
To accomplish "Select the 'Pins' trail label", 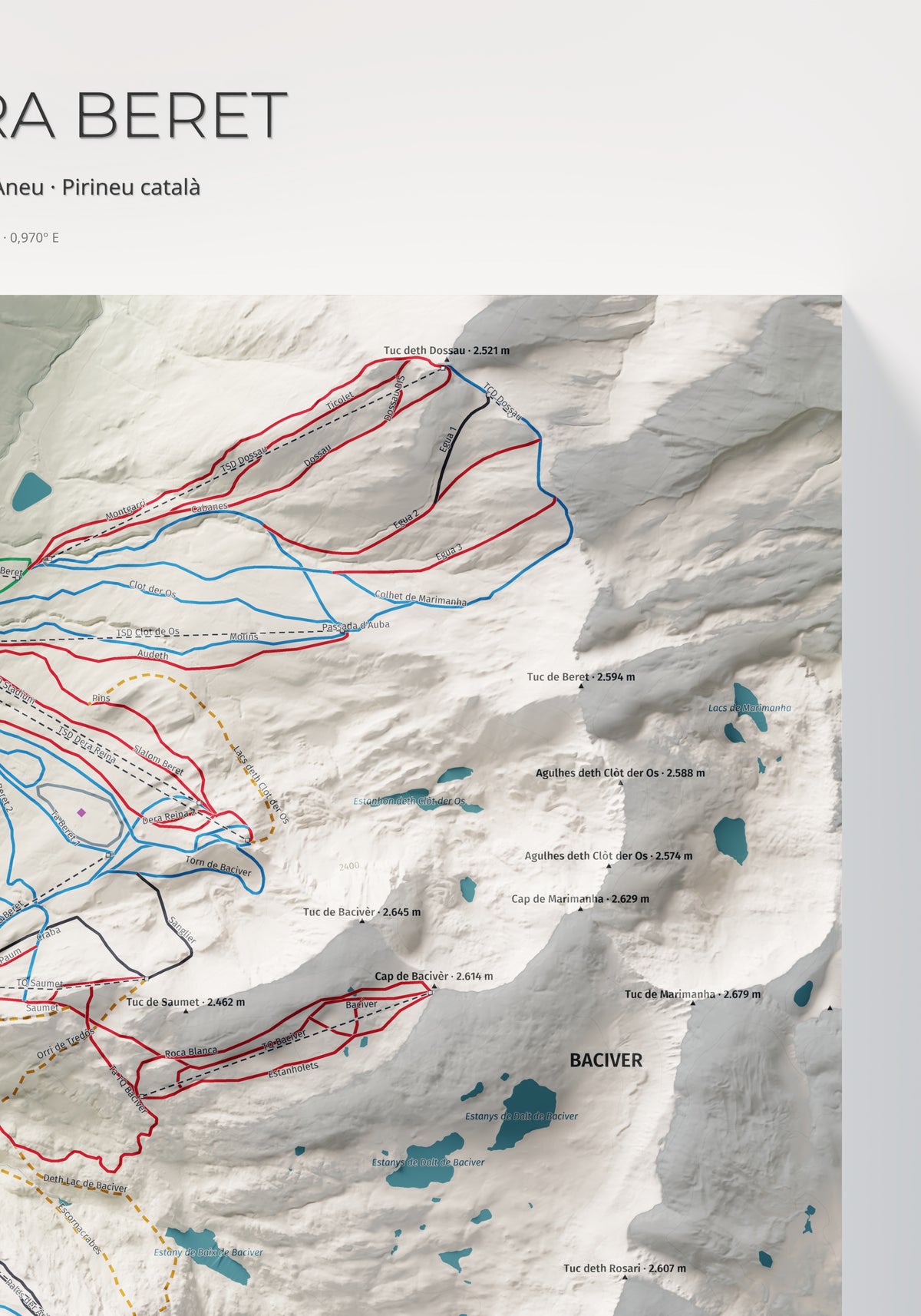I will (101, 698).
